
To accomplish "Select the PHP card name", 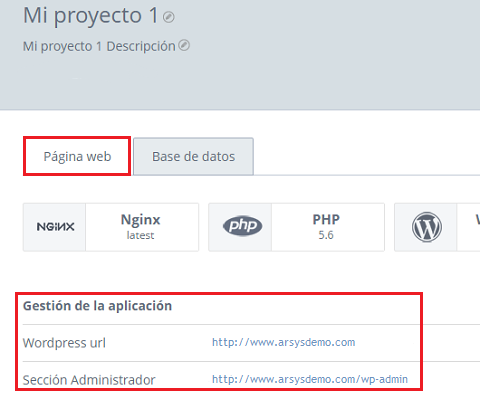I will tap(326, 219).
